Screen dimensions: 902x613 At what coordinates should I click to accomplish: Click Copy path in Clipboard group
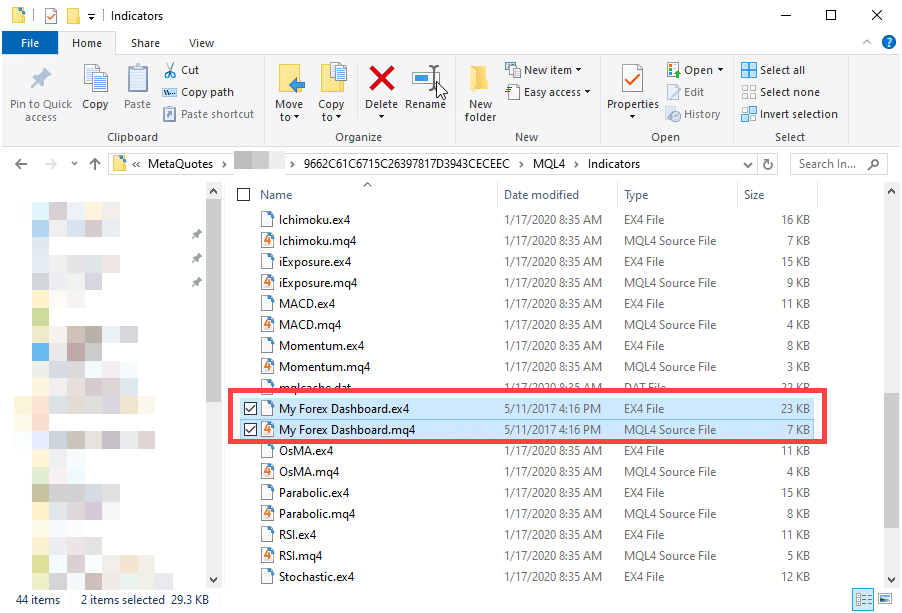pos(198,92)
